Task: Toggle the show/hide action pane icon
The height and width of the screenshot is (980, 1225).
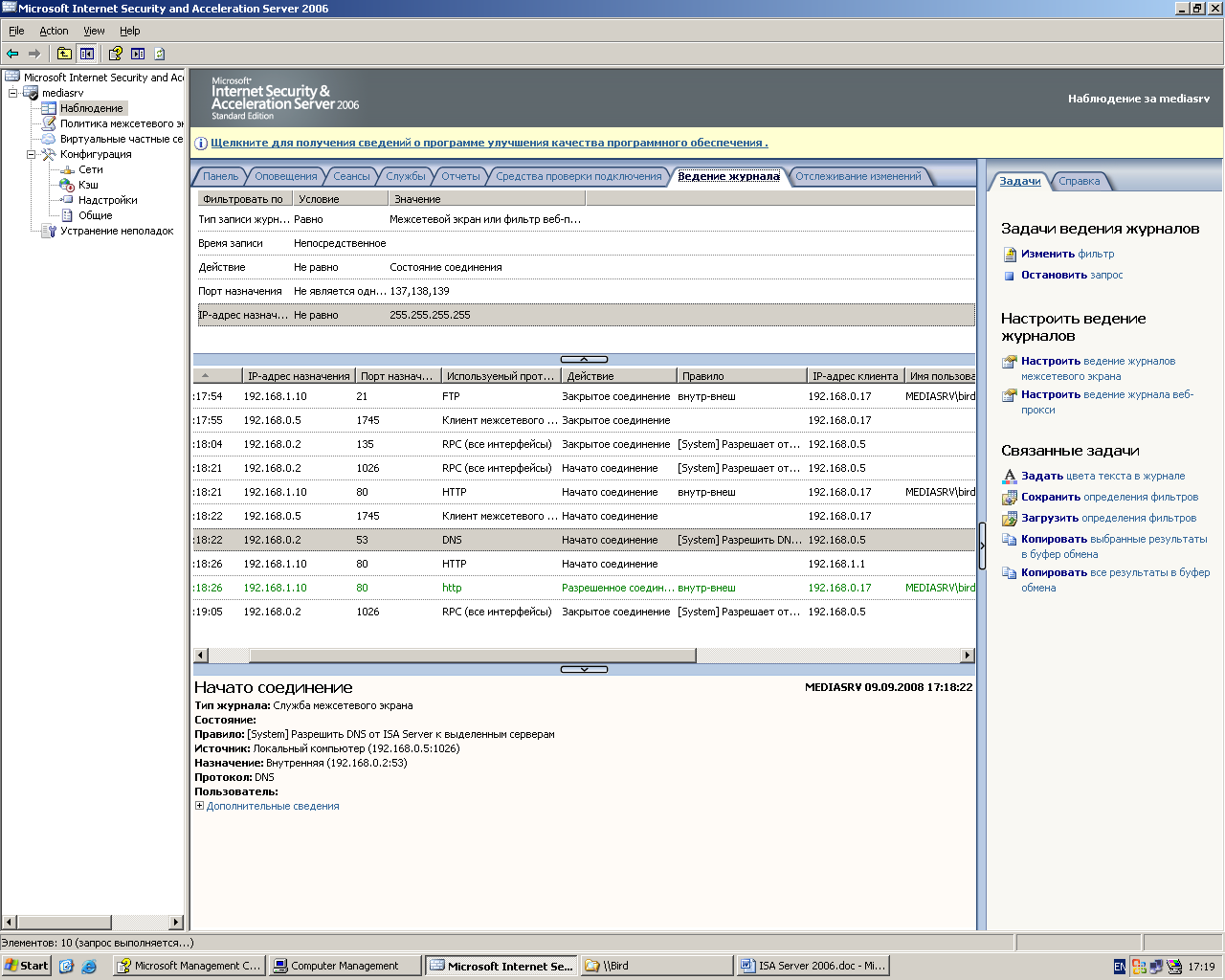Action: (x=138, y=54)
